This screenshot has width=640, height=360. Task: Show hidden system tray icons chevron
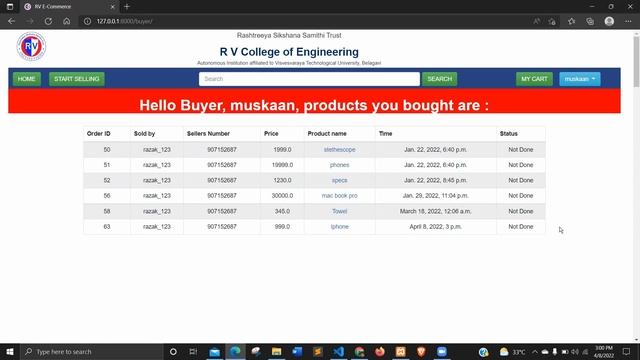[535, 352]
